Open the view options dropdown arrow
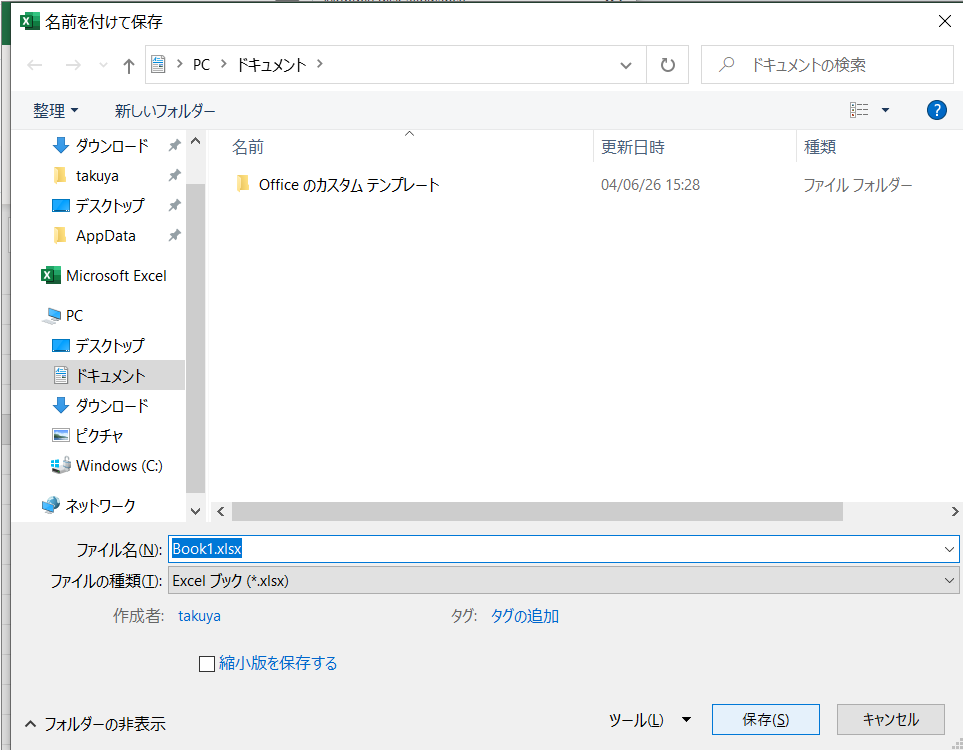Screen dimensions: 963x750 click(885, 110)
